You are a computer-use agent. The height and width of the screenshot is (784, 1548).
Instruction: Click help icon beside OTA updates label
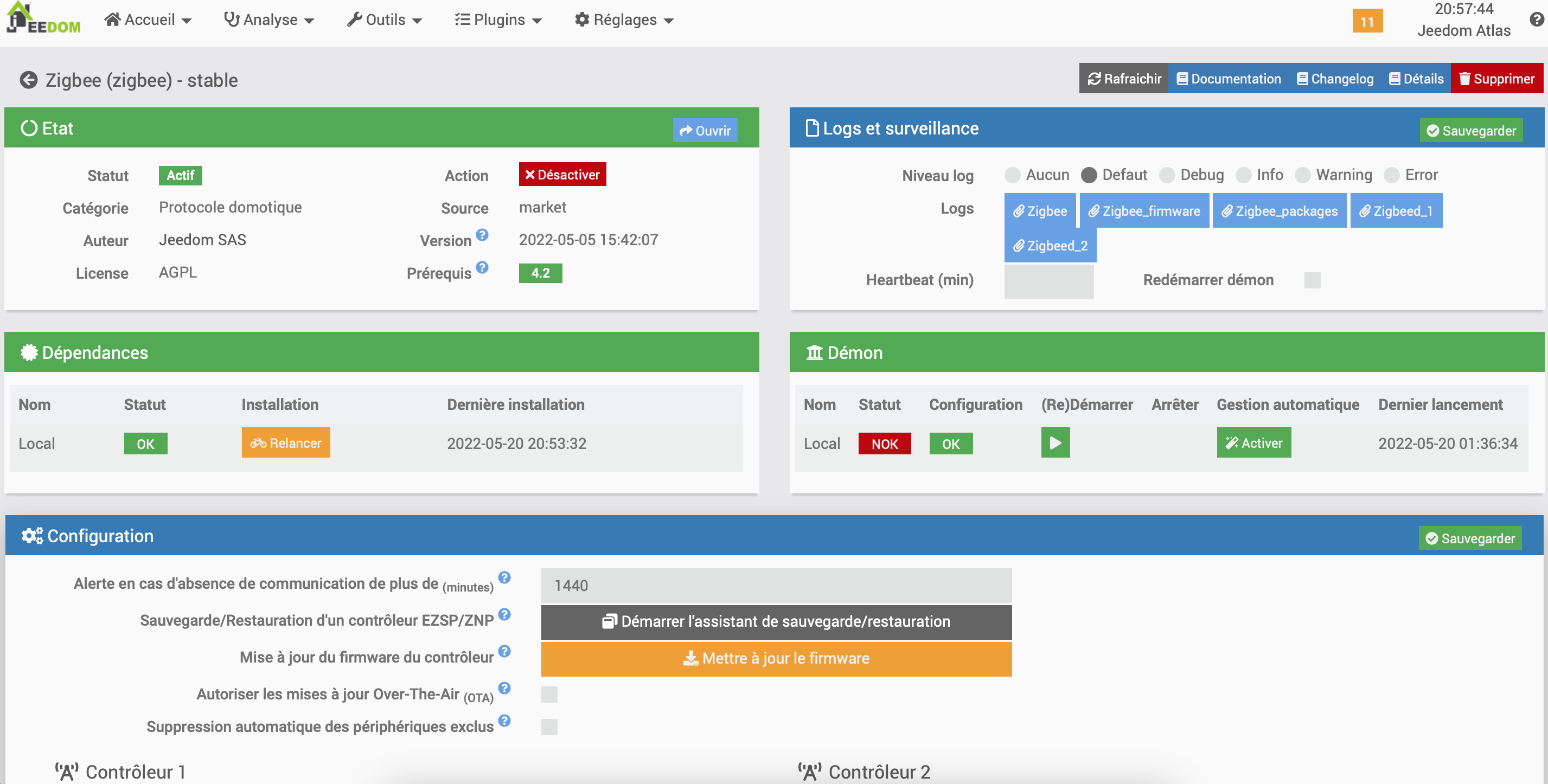[505, 688]
